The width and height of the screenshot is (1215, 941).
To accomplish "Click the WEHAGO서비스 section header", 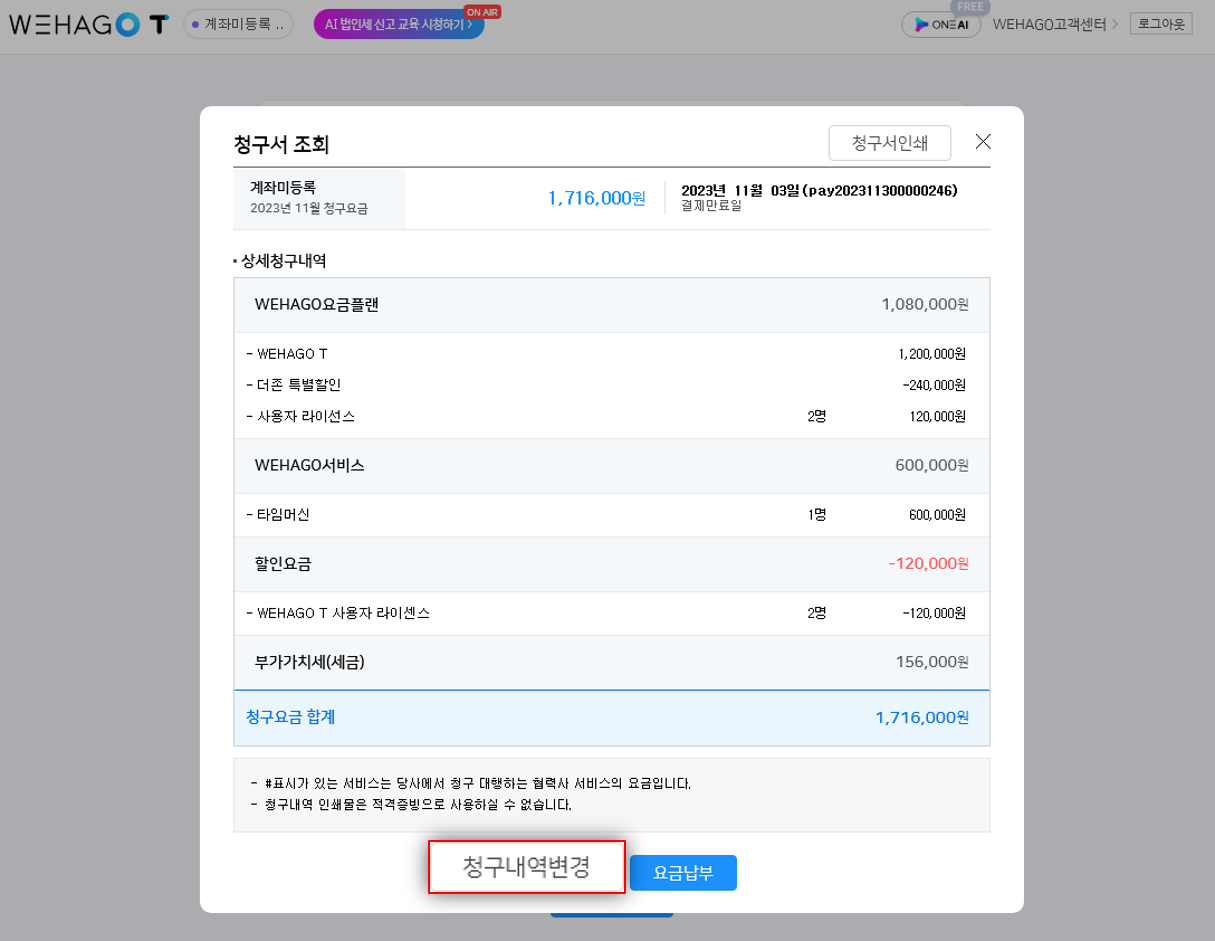I will [x=612, y=465].
